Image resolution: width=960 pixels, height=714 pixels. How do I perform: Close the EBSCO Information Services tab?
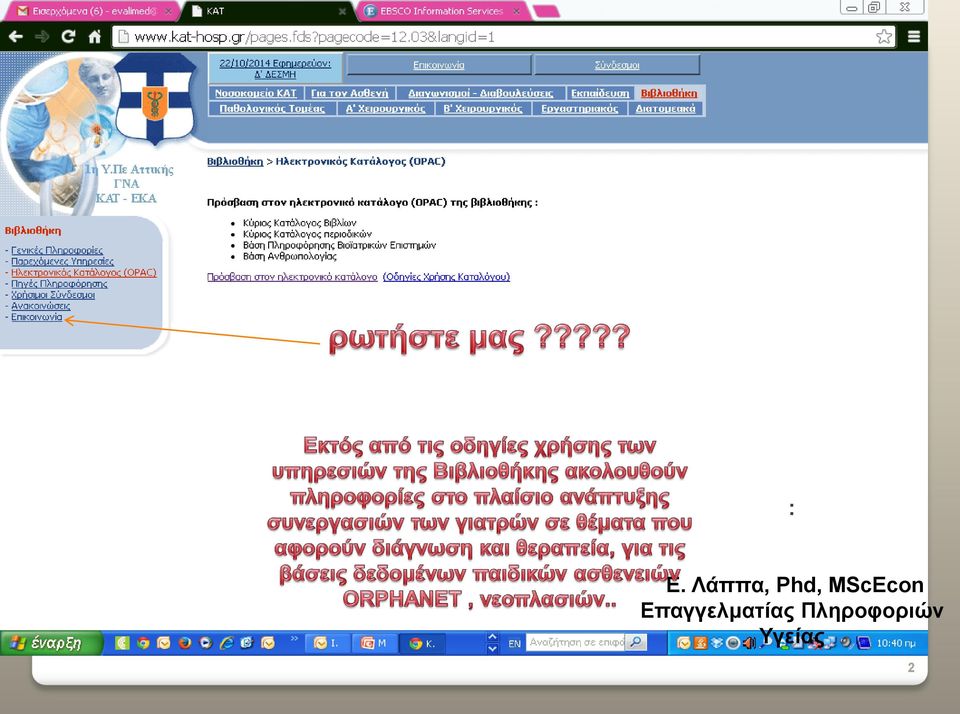tap(516, 11)
